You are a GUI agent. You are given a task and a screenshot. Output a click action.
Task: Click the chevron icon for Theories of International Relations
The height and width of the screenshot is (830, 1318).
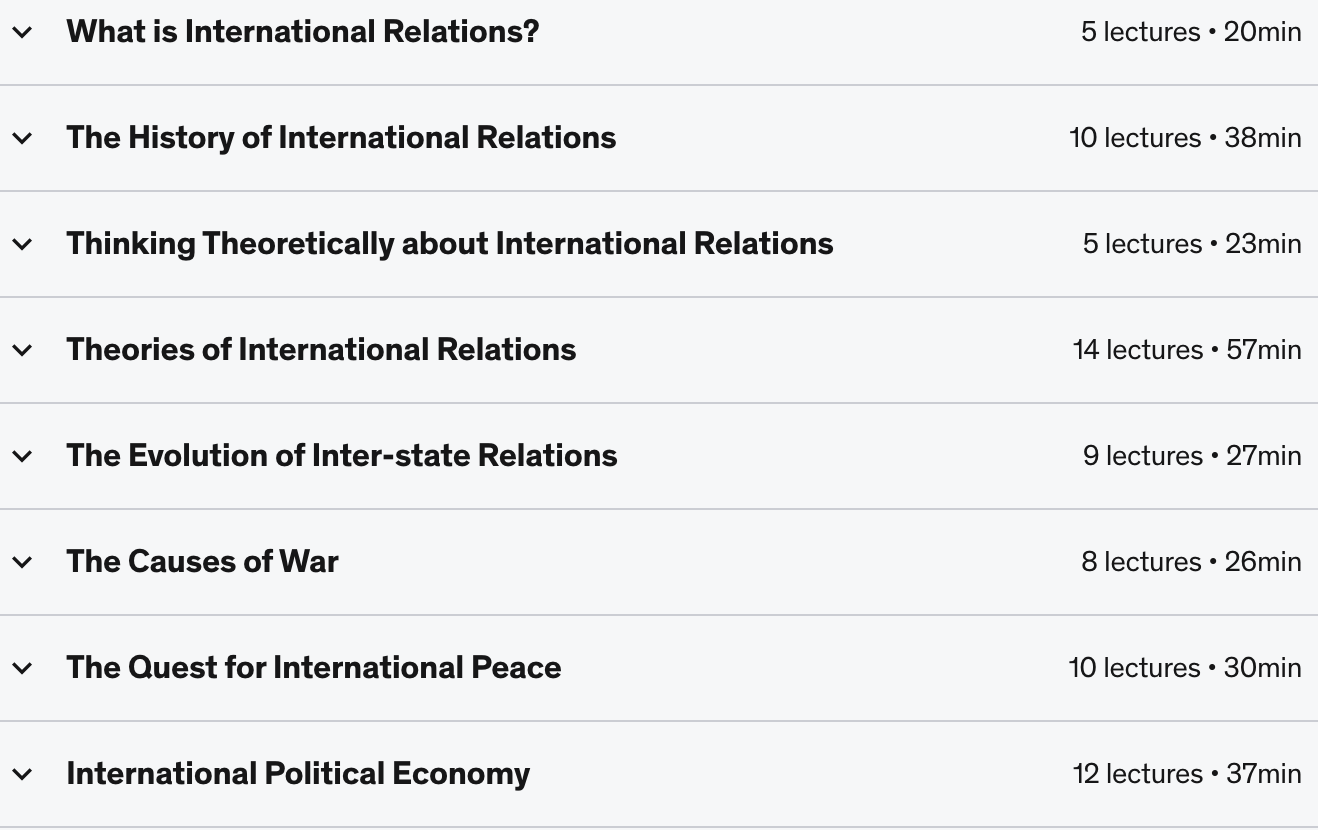22,350
